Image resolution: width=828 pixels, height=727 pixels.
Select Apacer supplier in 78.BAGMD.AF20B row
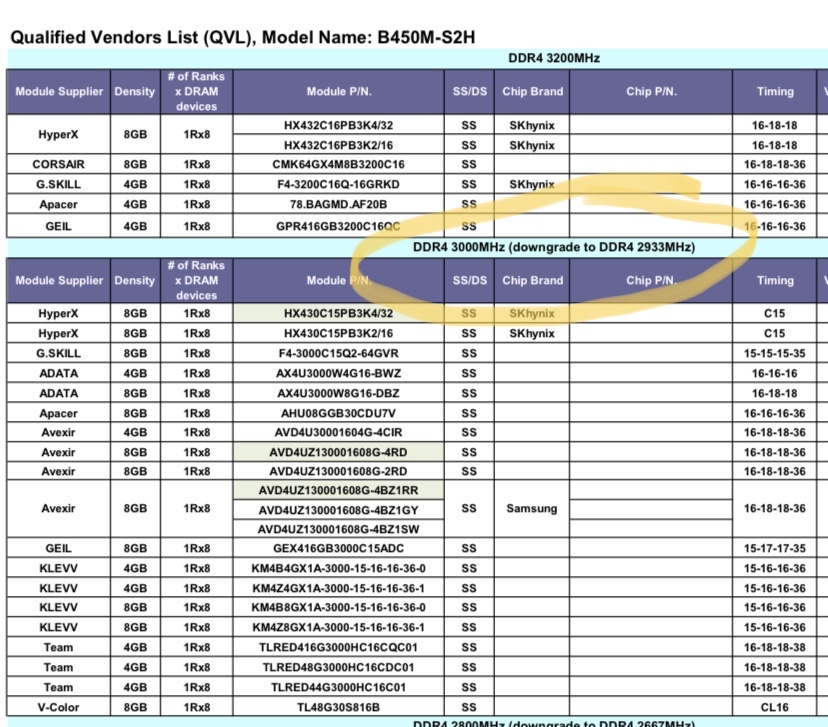(59, 204)
